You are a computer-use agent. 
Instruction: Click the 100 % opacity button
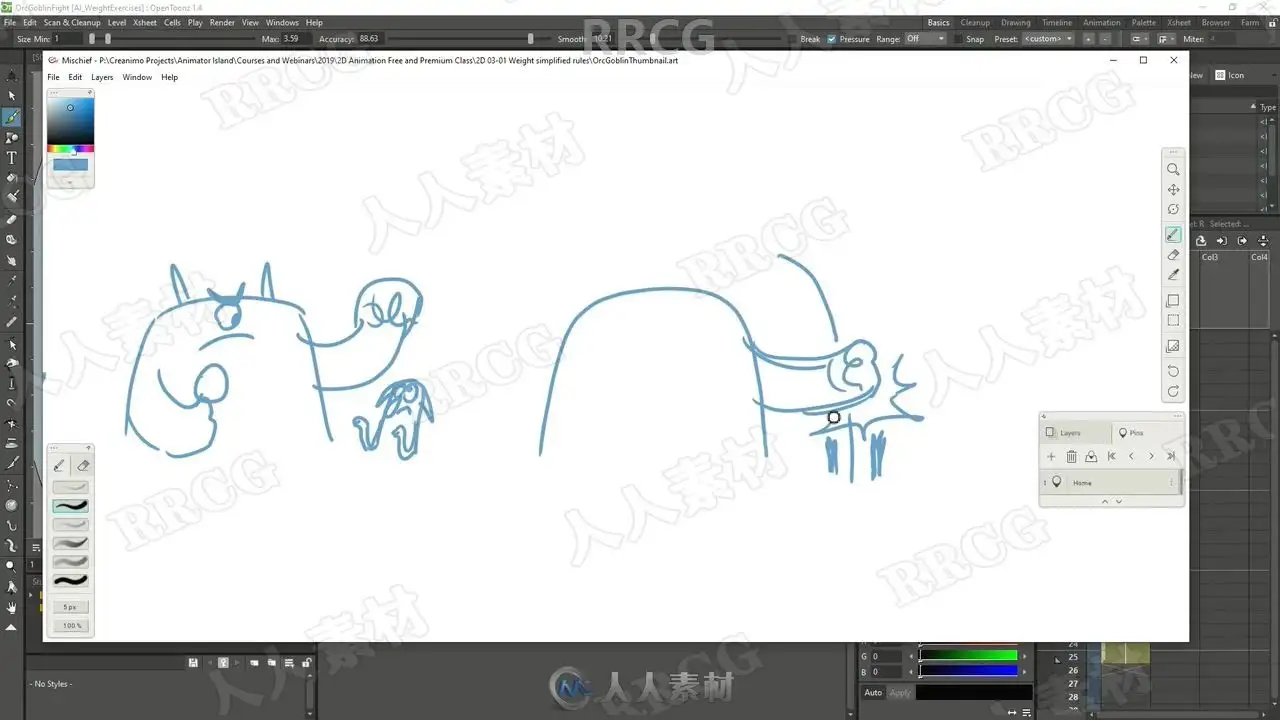click(72, 626)
